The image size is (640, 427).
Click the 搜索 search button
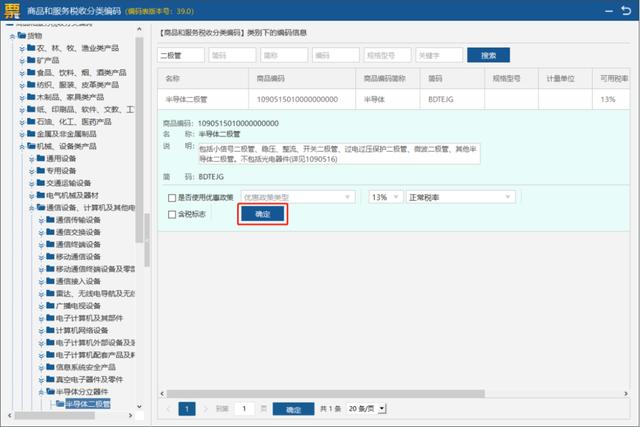(x=488, y=55)
